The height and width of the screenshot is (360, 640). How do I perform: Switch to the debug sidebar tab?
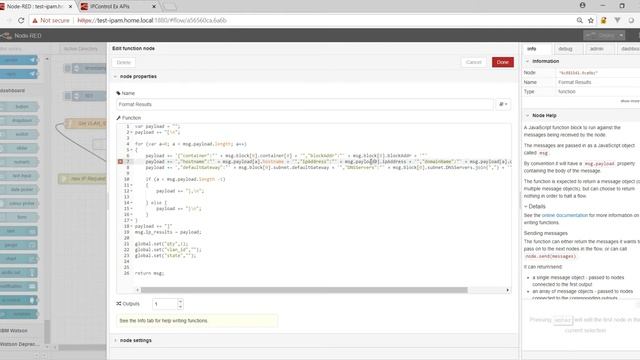565,49
